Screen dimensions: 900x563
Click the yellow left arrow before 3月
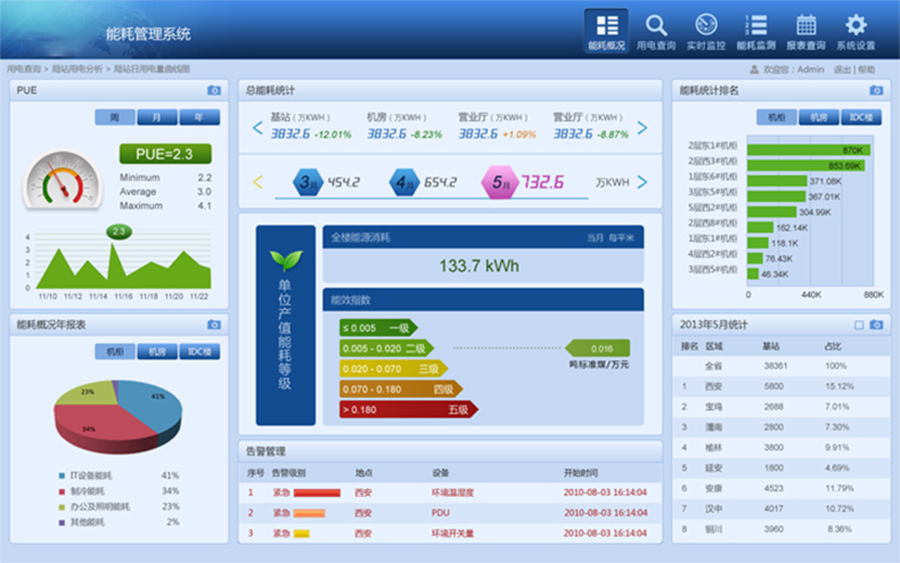(x=257, y=182)
